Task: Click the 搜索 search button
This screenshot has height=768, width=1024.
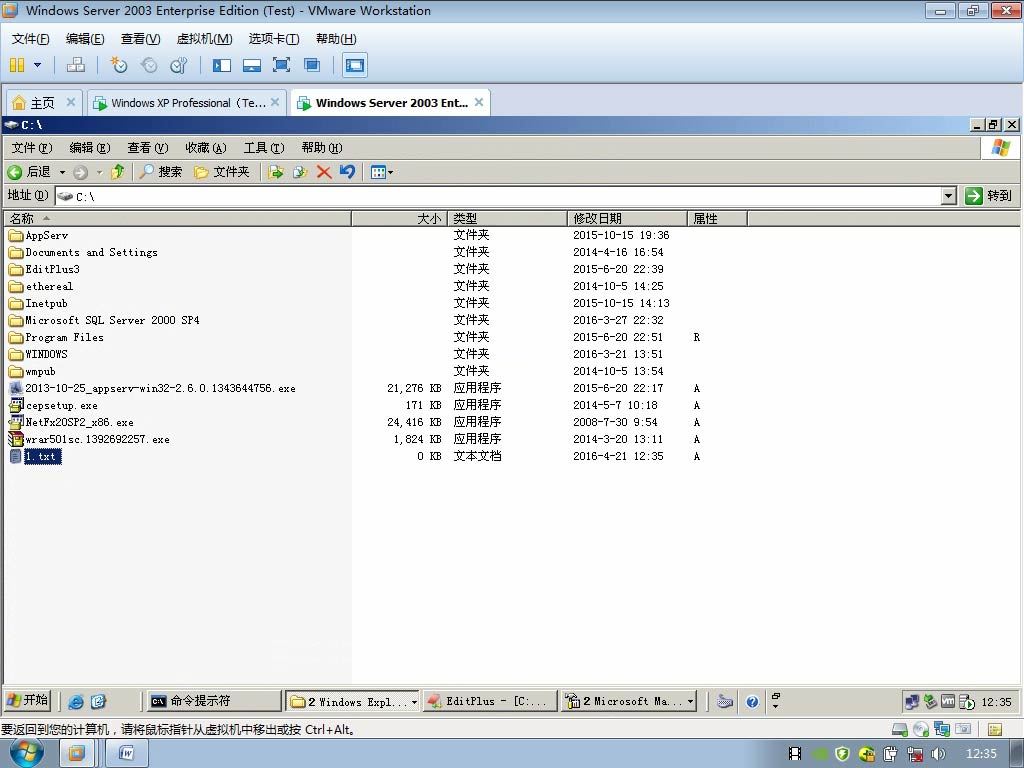Action: (x=161, y=172)
